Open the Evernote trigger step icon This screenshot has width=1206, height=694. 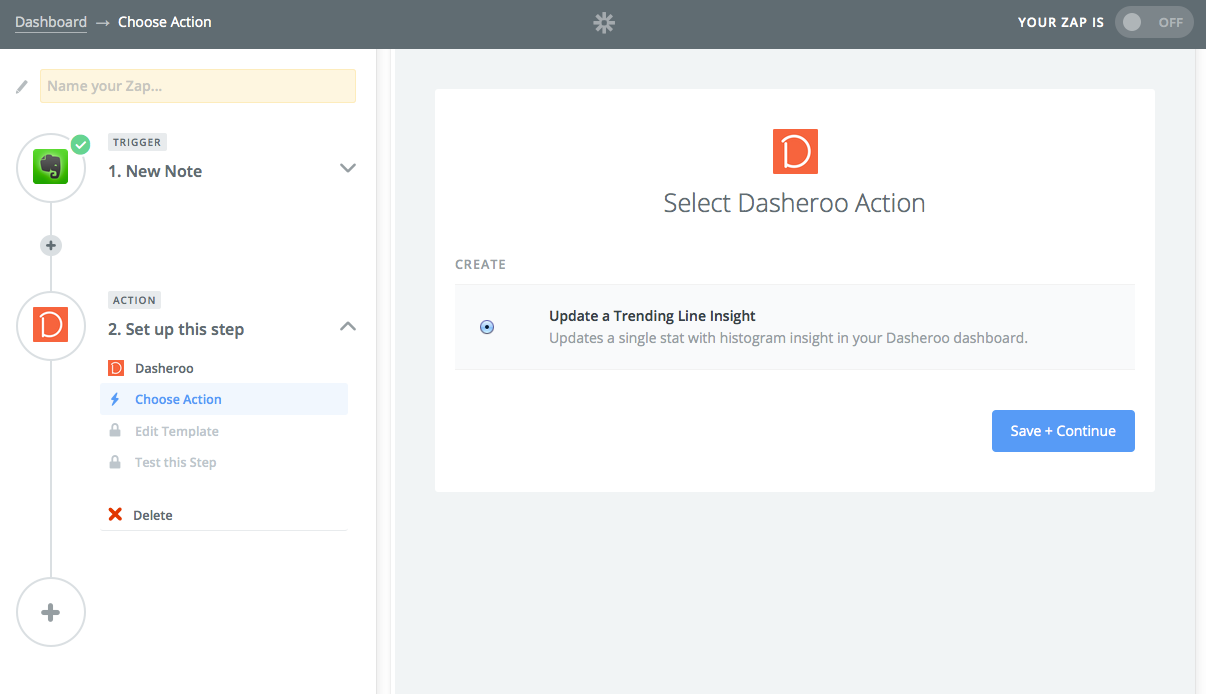(x=51, y=167)
